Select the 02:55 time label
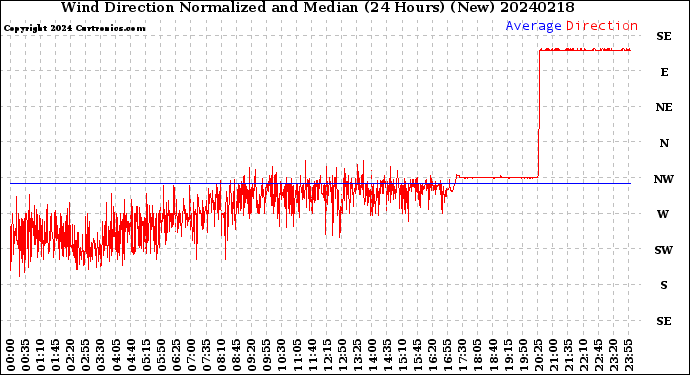The image size is (690, 375). point(86,355)
